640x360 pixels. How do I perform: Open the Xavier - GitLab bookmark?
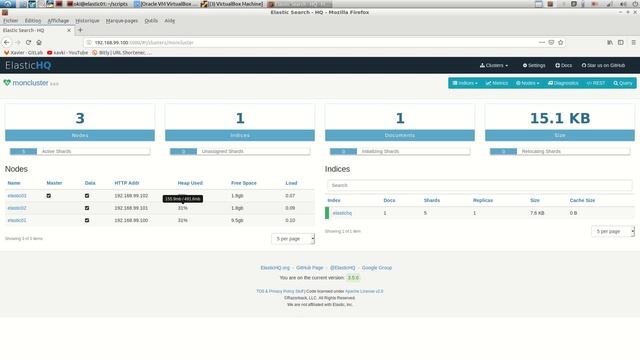[x=23, y=53]
